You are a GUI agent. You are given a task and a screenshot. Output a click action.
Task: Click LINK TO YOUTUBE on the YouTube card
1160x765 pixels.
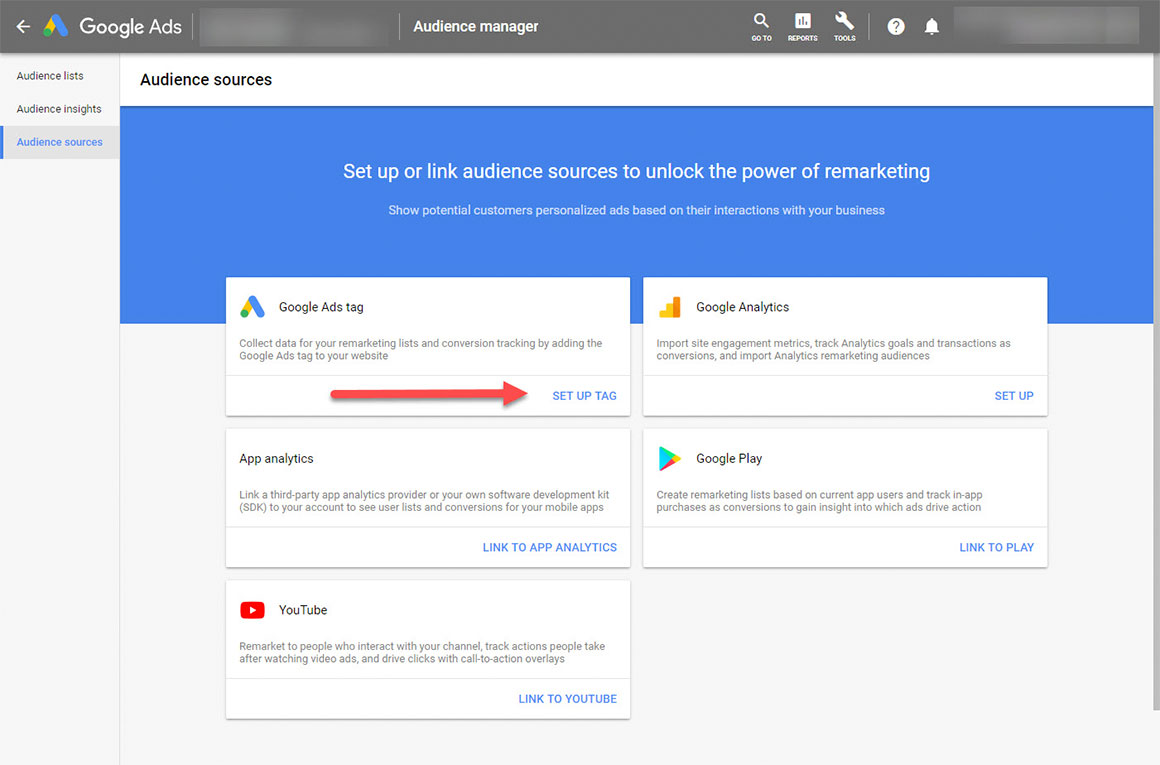[567, 698]
